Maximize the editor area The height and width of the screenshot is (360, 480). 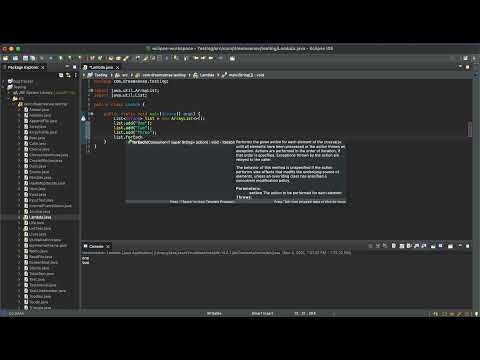[468, 67]
